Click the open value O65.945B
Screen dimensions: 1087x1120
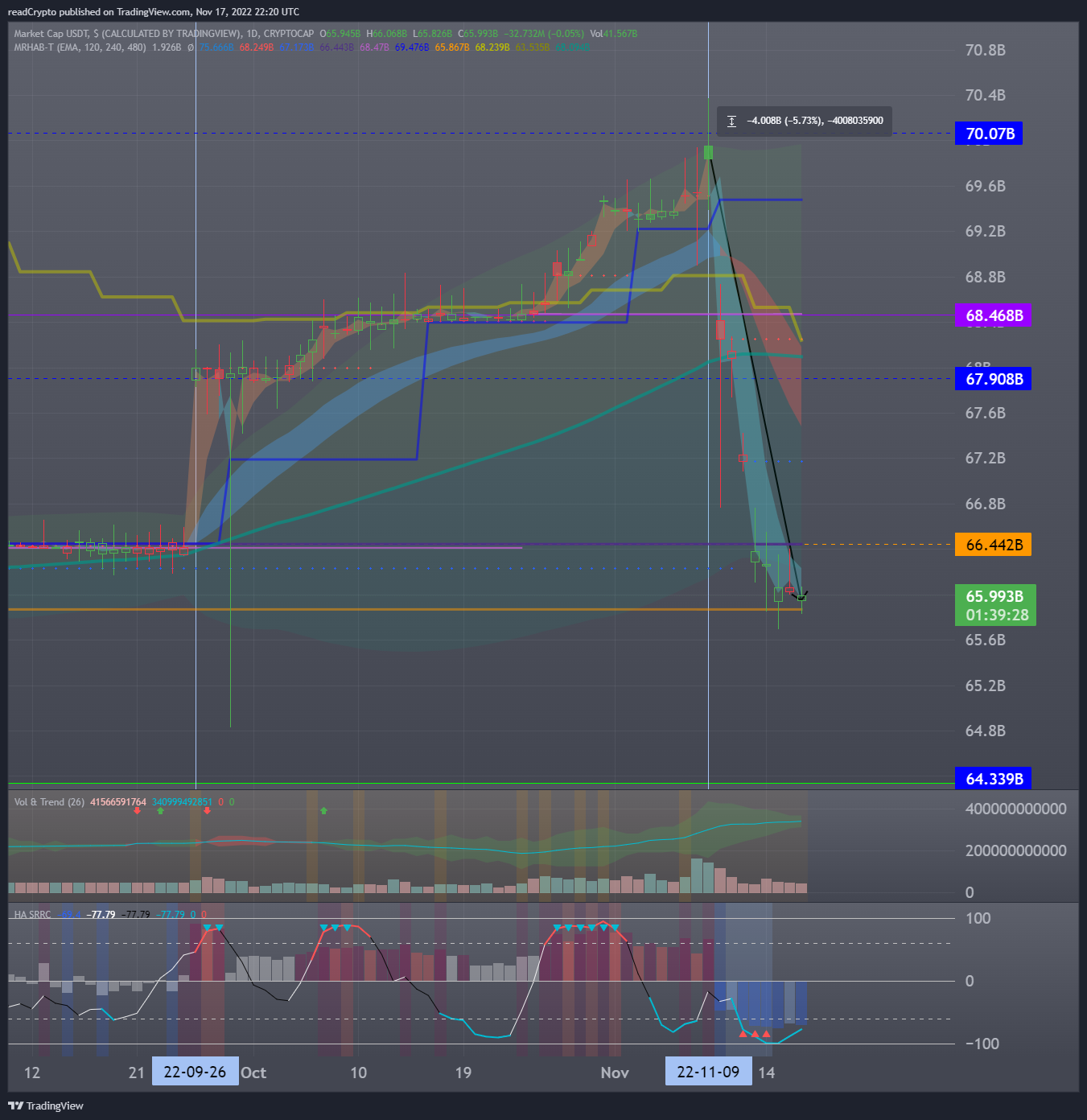coord(340,34)
